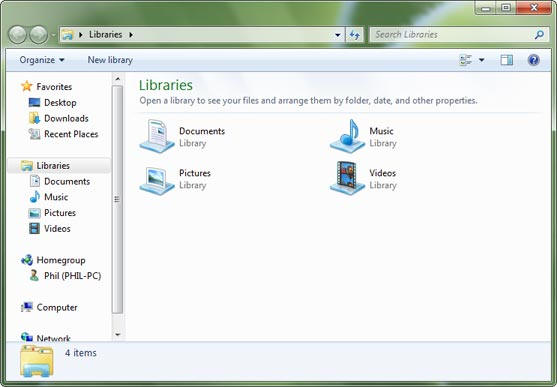Screen dimensions: 557x387
Task: Expand the view options dropdown arrow
Action: [x=482, y=60]
